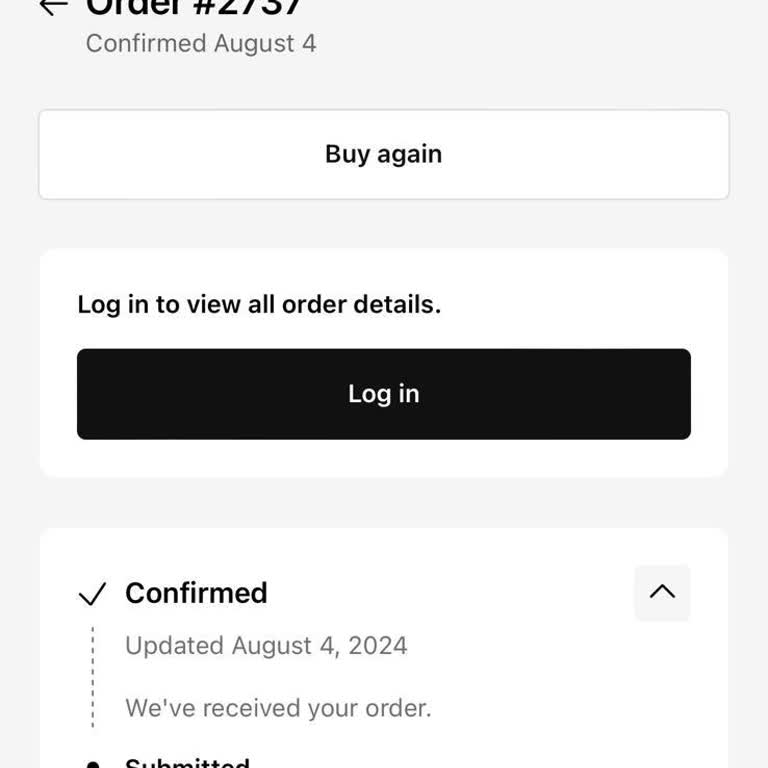Tap 'Log in to view all order details' text
This screenshot has width=768, height=768.
259,304
